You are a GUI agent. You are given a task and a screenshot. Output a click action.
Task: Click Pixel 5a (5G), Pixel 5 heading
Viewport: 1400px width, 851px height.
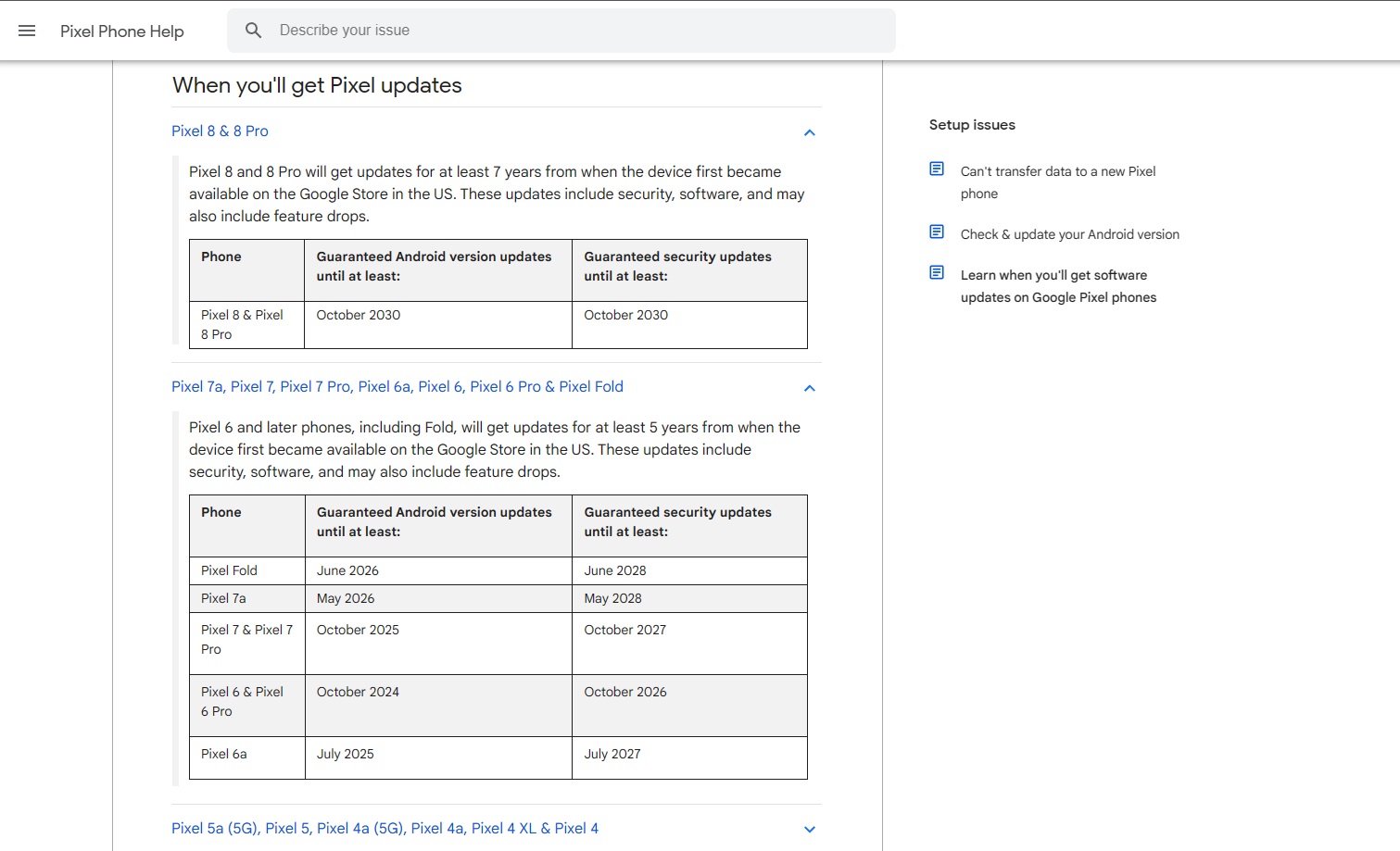tap(385, 828)
